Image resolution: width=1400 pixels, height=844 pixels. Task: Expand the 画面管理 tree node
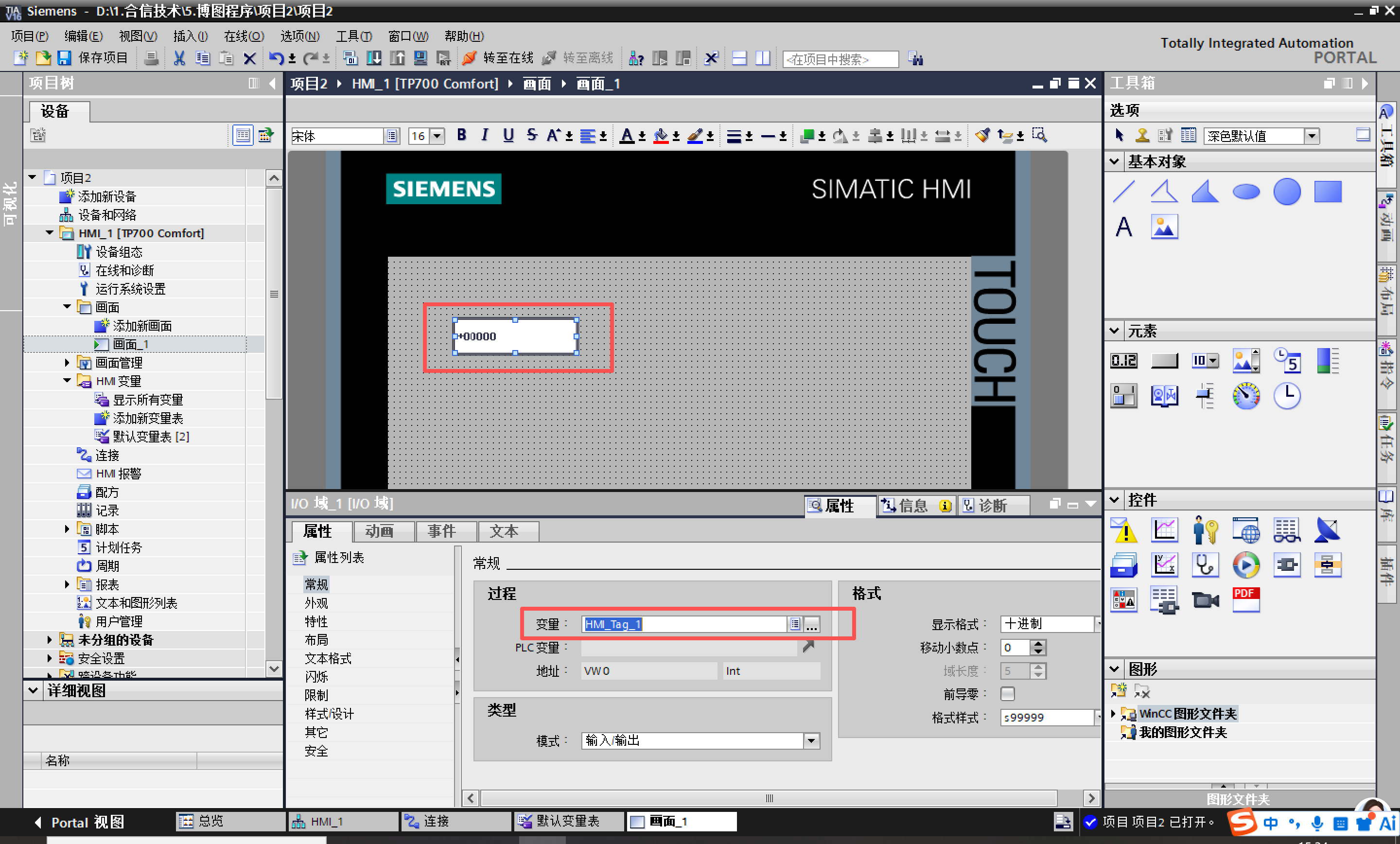pyautogui.click(x=67, y=363)
